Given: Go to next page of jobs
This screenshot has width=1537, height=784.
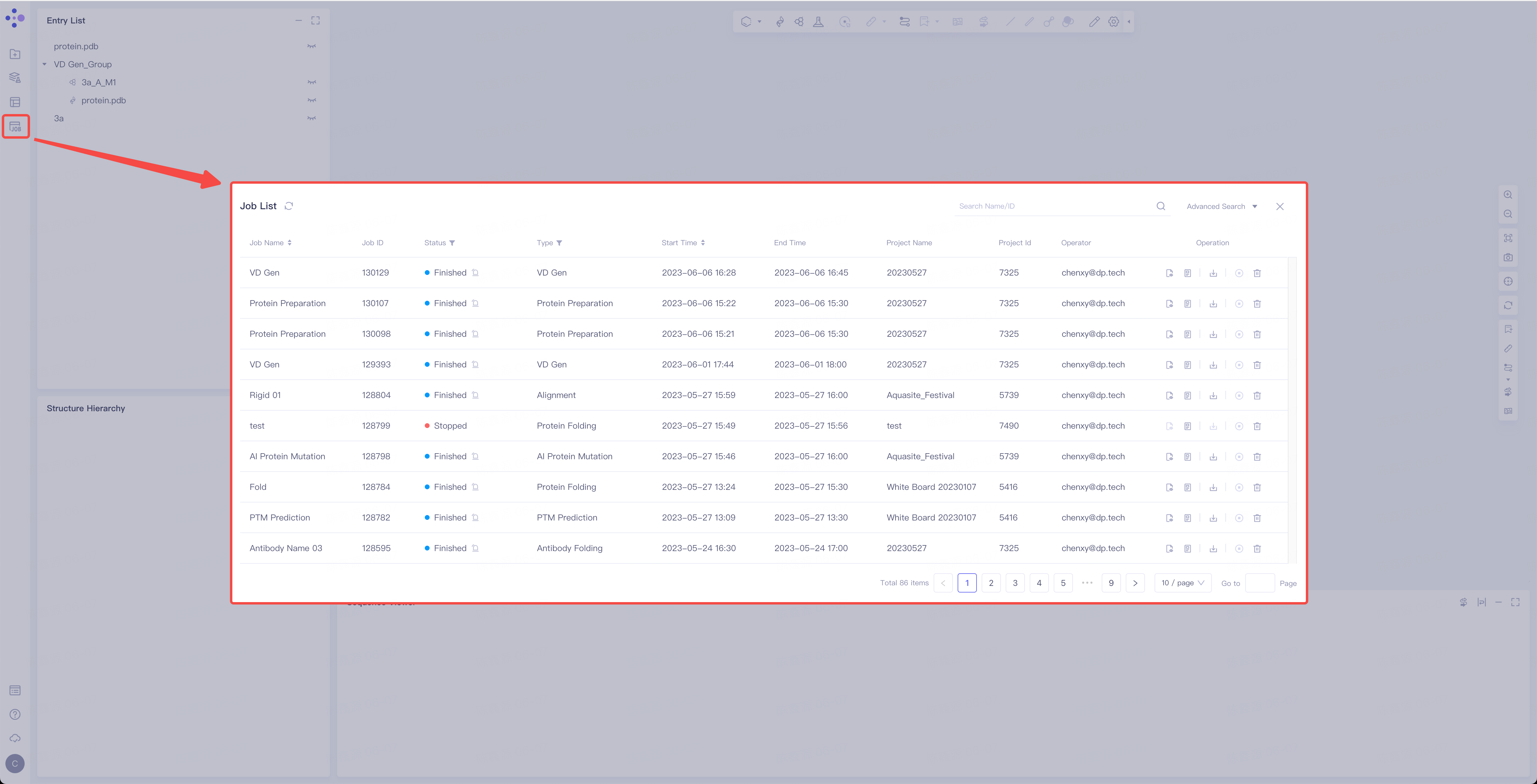Looking at the screenshot, I should [x=1135, y=583].
